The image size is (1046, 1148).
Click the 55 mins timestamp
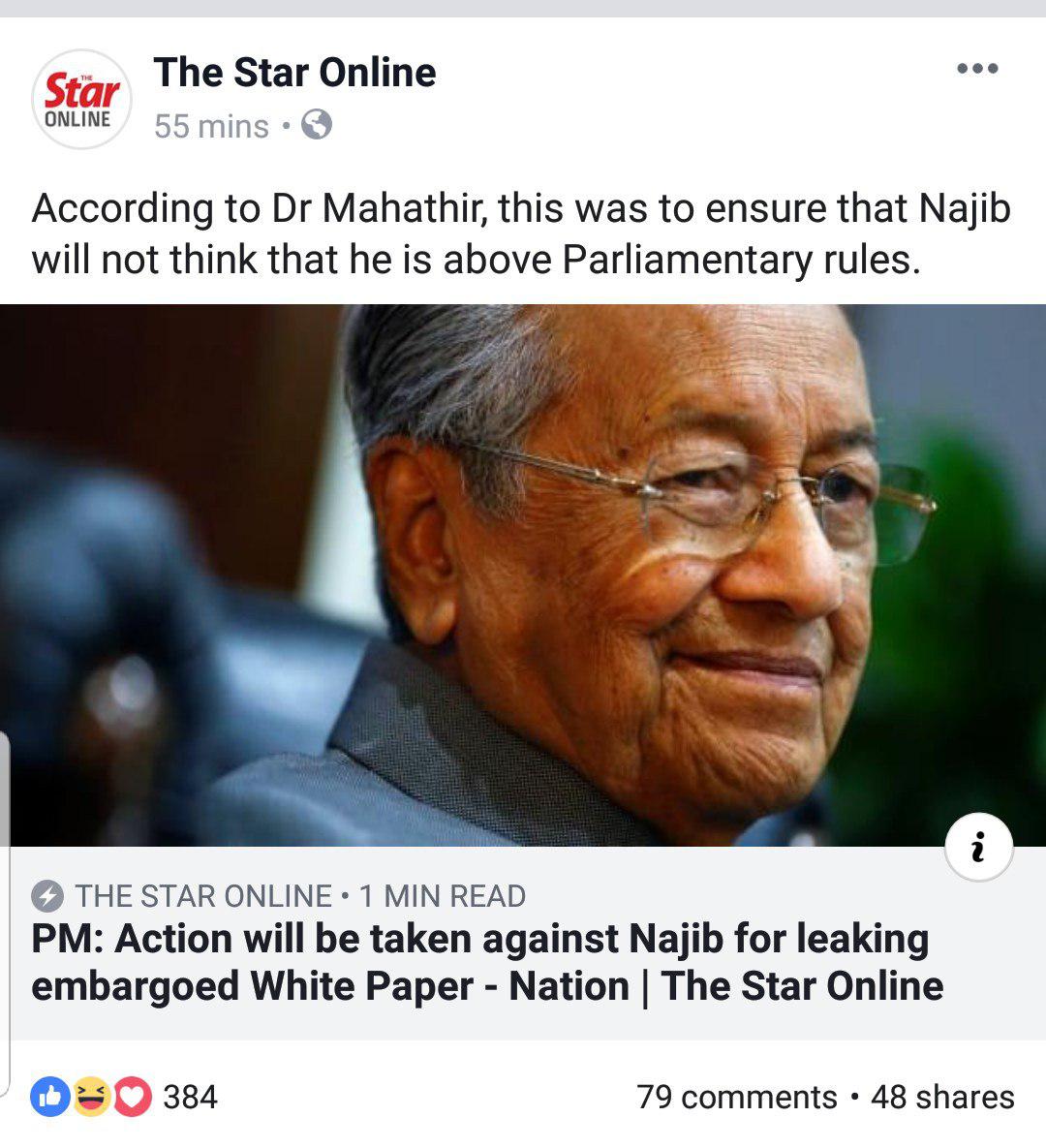coord(211,126)
